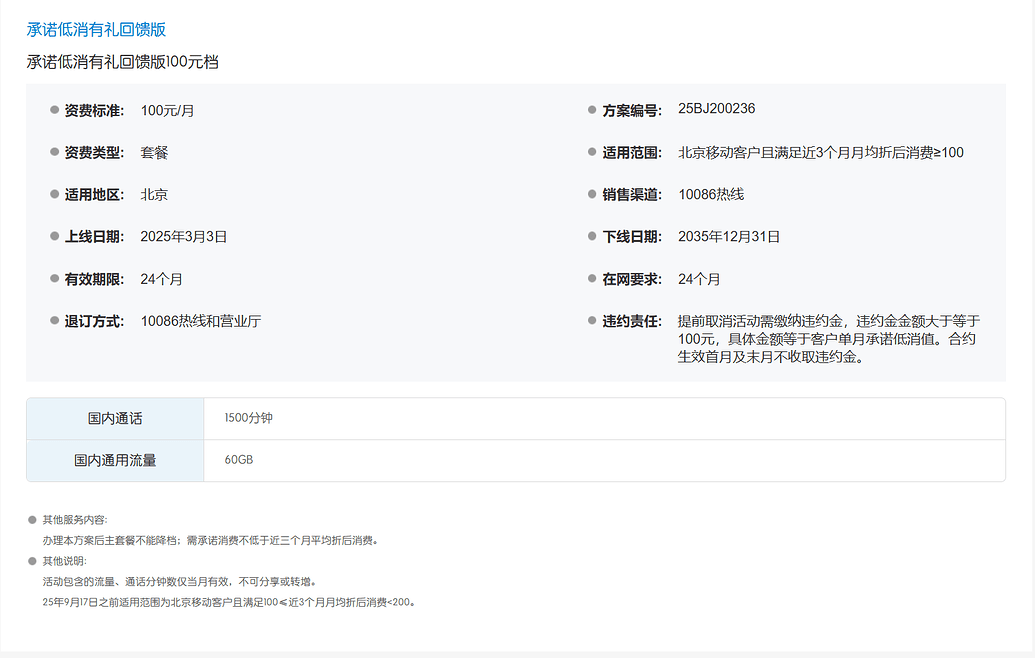1035x658 pixels.
Task: Click the 在网要求 label
Action: [x=632, y=279]
